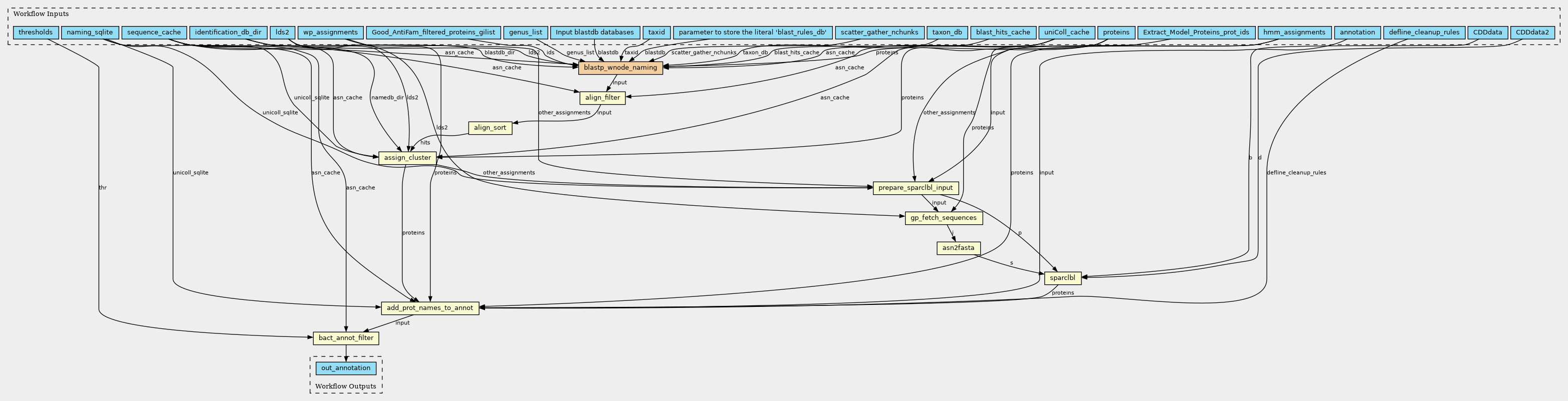This screenshot has width=1568, height=401.
Task: Select the CDDdata input node
Action: pos(1488,32)
